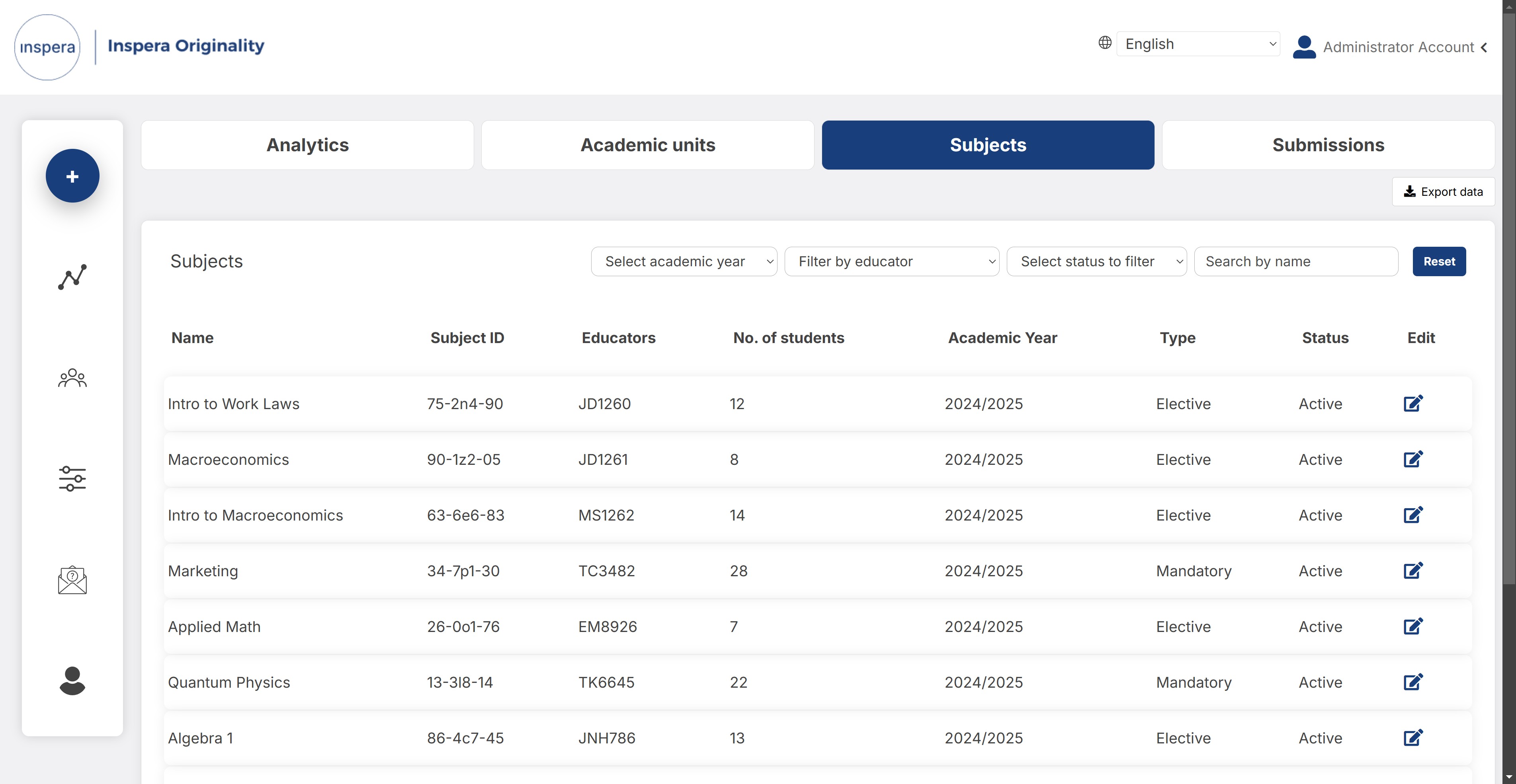
Task: Click the Export data button
Action: click(x=1443, y=192)
